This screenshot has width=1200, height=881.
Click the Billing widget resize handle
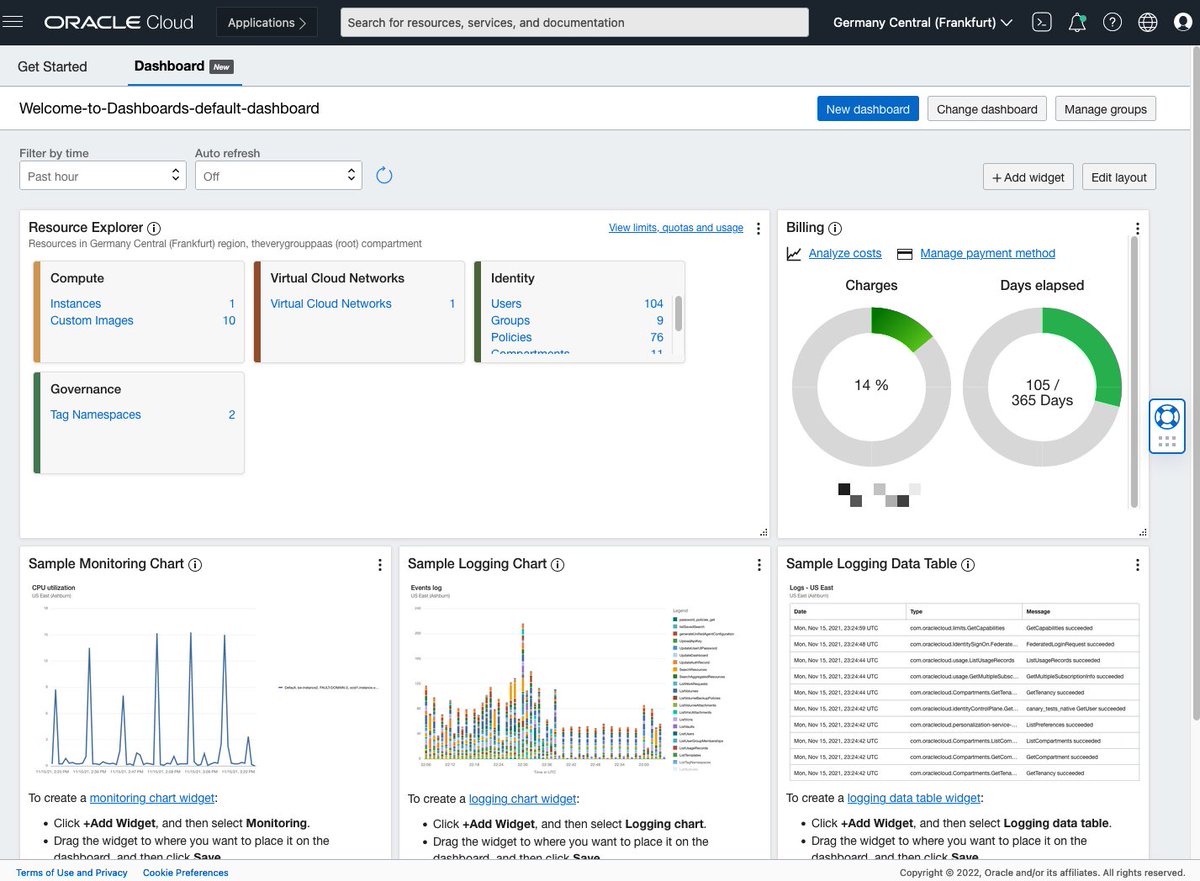(1142, 532)
